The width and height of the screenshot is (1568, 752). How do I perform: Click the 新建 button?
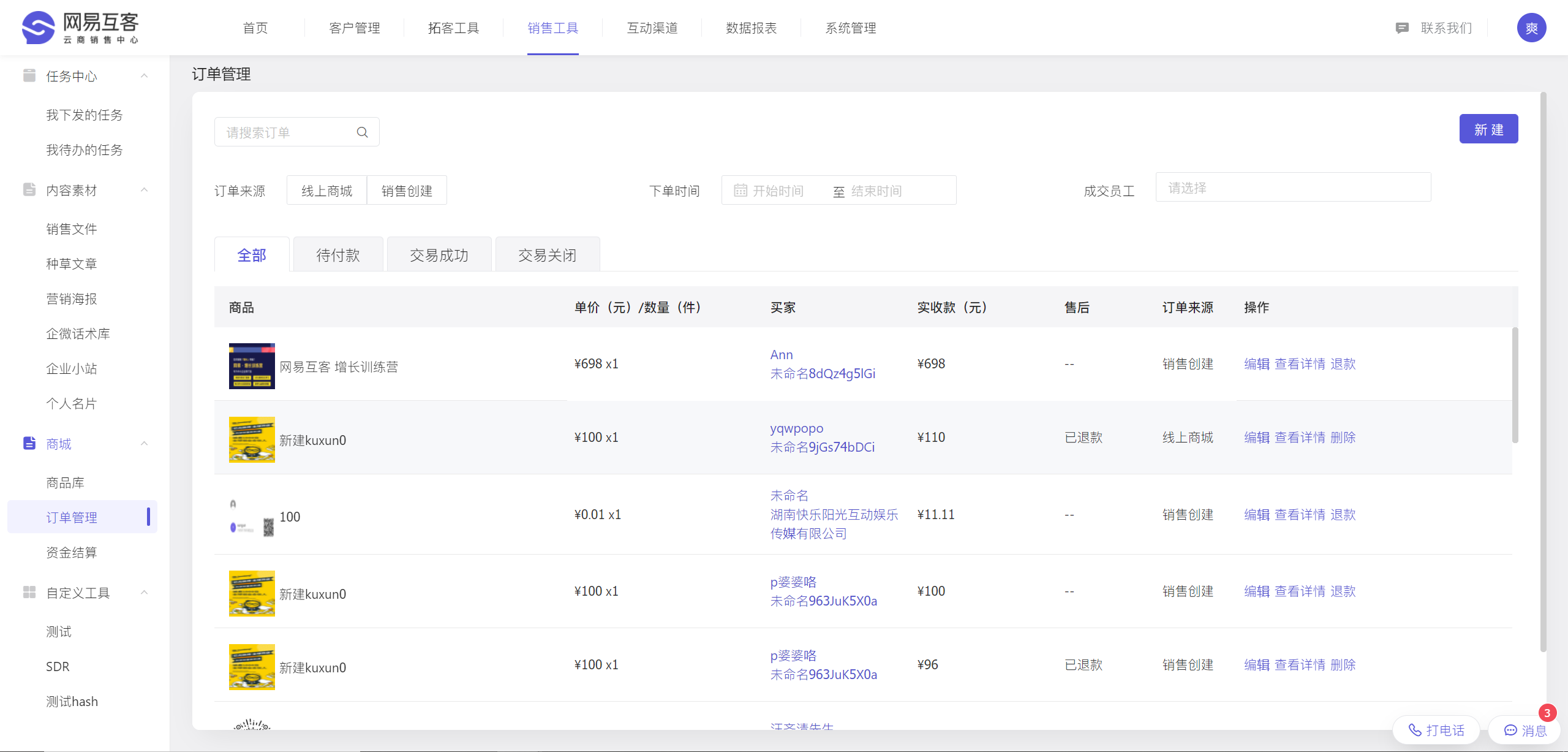coord(1488,129)
